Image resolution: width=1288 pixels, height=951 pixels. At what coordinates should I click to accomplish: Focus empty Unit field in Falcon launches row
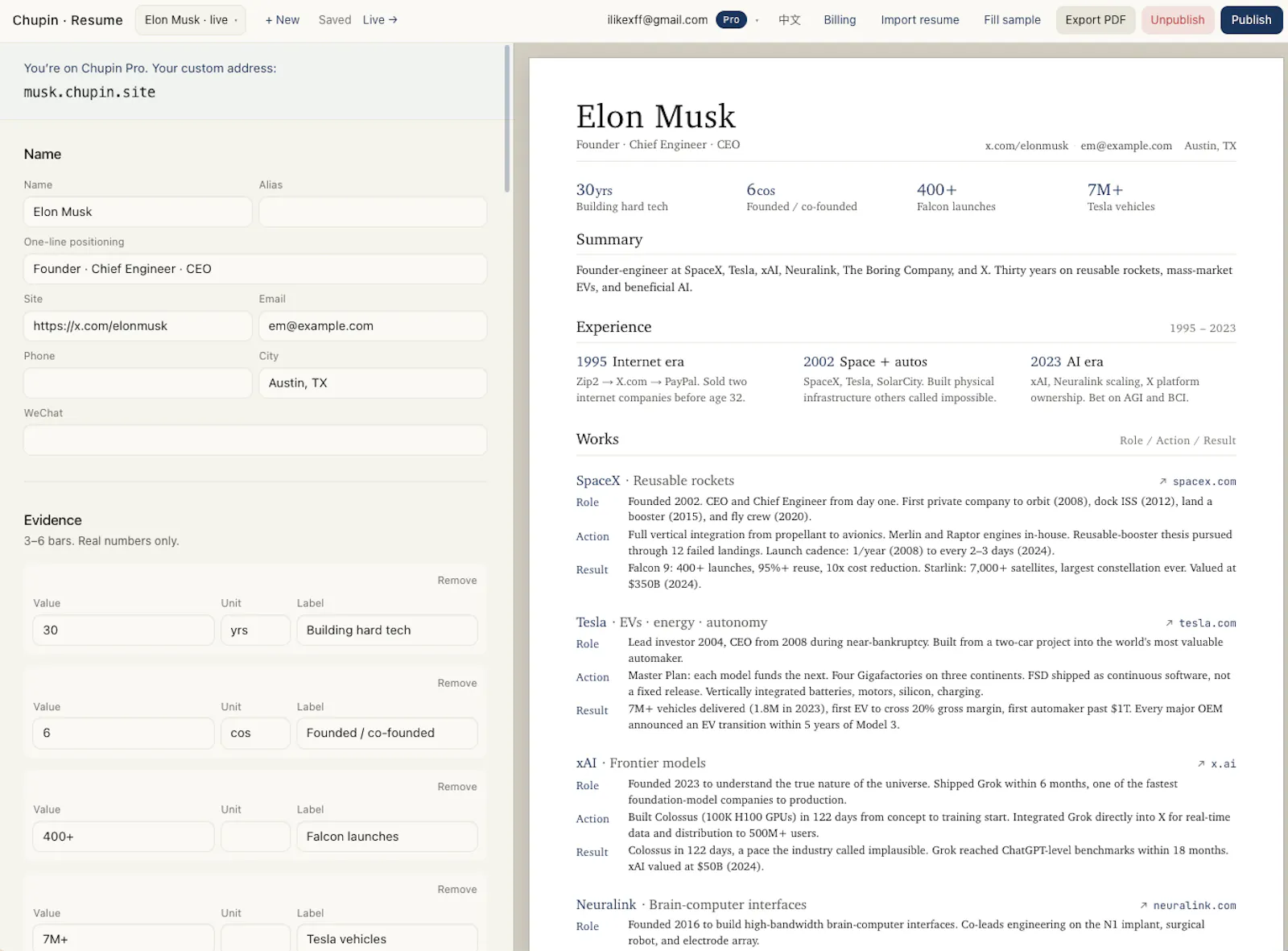(255, 837)
